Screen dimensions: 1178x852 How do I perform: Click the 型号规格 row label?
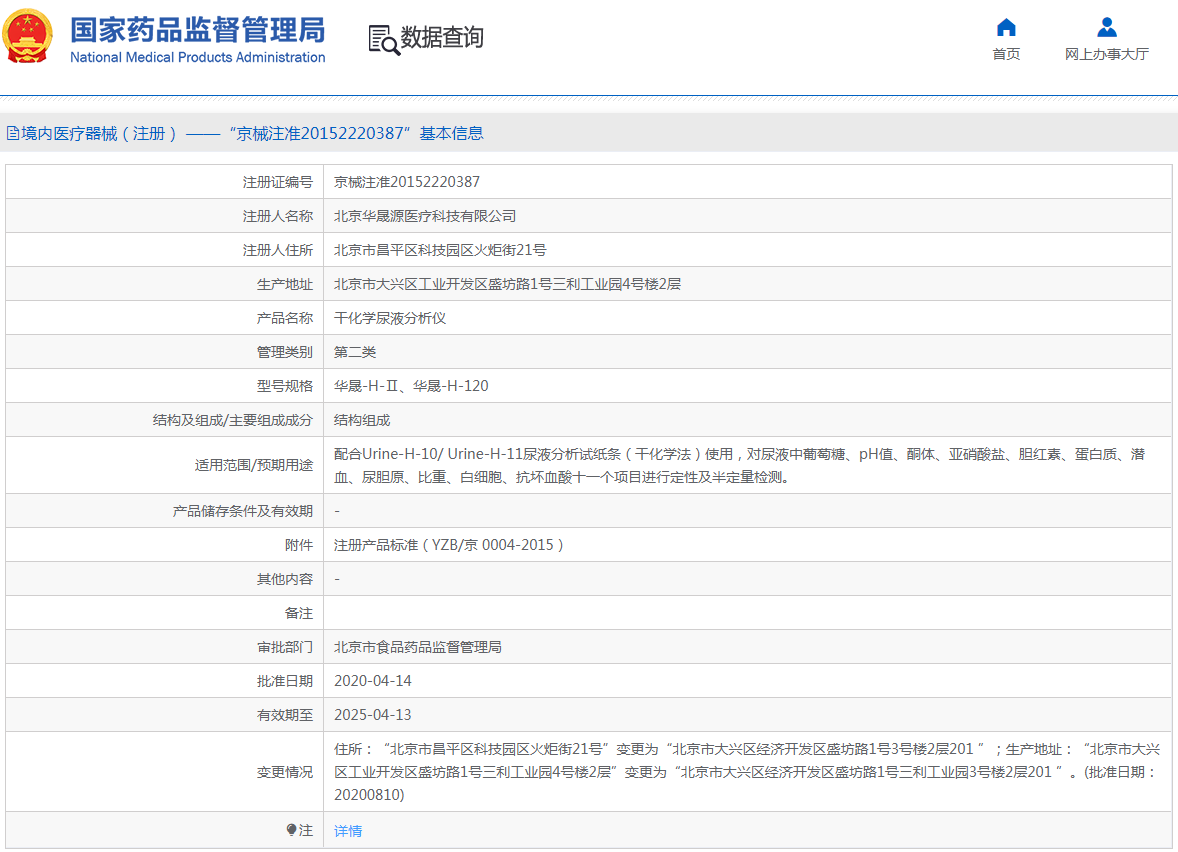(285, 386)
